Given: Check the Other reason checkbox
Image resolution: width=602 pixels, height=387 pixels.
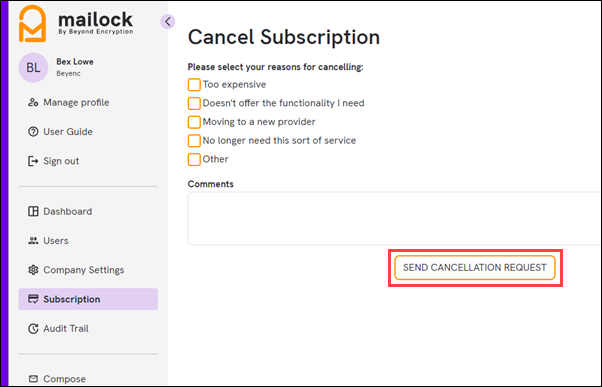Looking at the screenshot, I should [194, 159].
